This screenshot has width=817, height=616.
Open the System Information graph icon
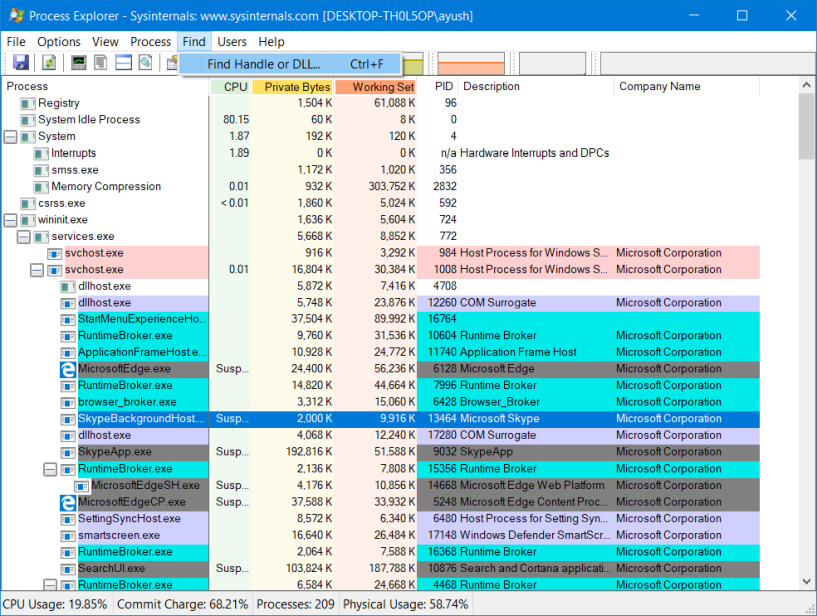(78, 63)
